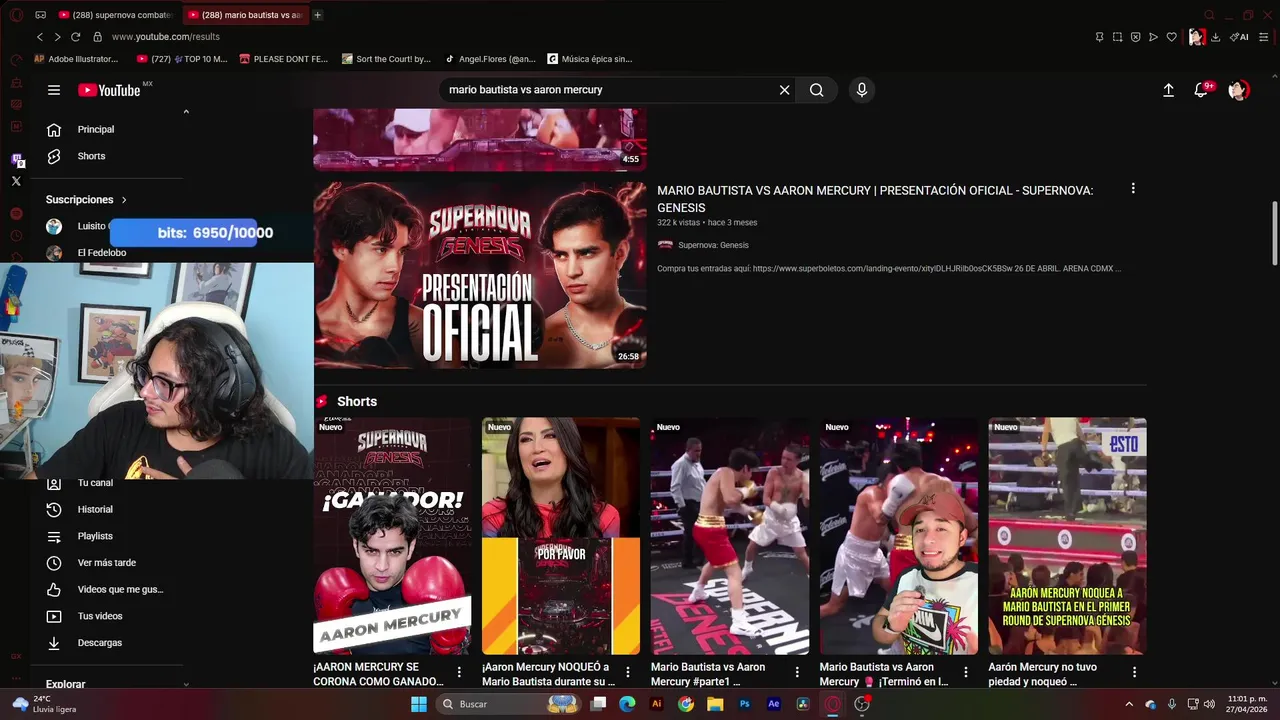Open the Presentación Oficial video thumbnail
This screenshot has width=1280, height=720.
[x=480, y=275]
